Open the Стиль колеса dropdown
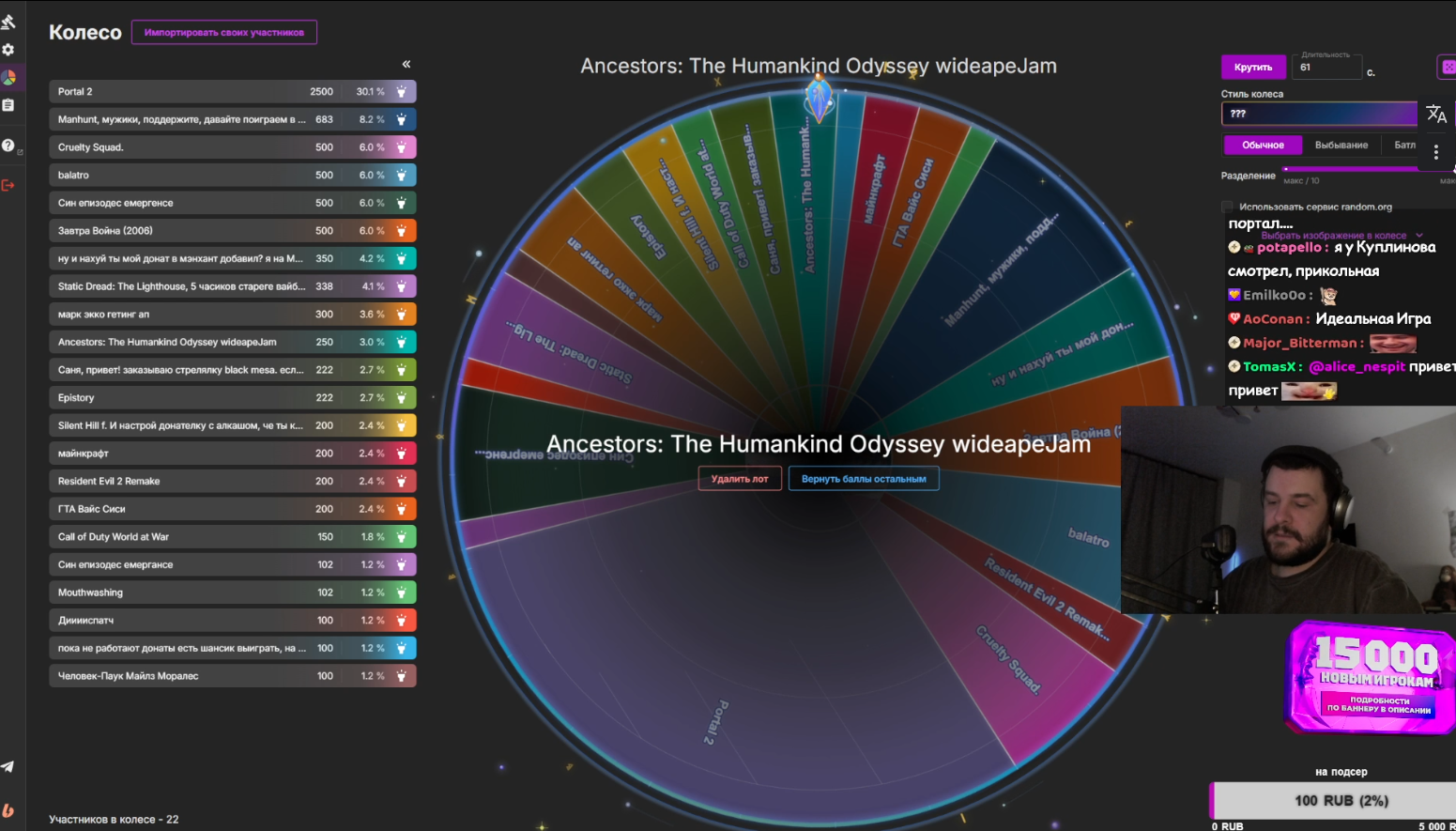 1319,114
